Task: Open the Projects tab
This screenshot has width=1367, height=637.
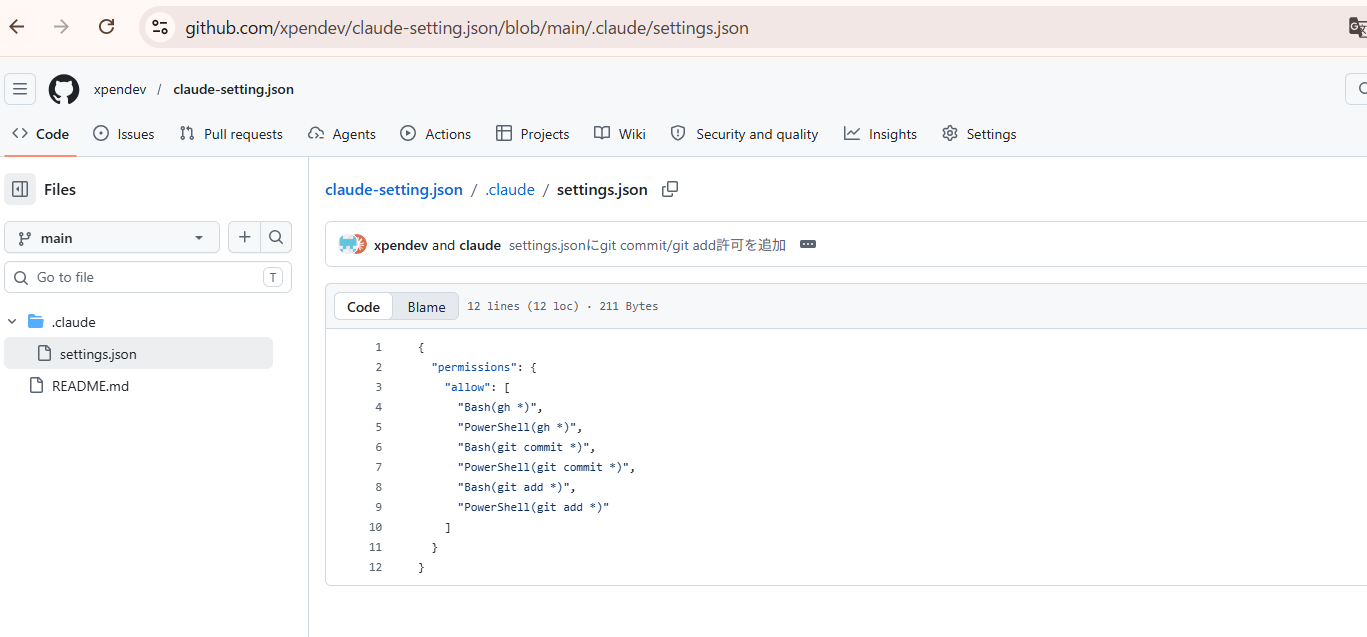Action: (533, 134)
